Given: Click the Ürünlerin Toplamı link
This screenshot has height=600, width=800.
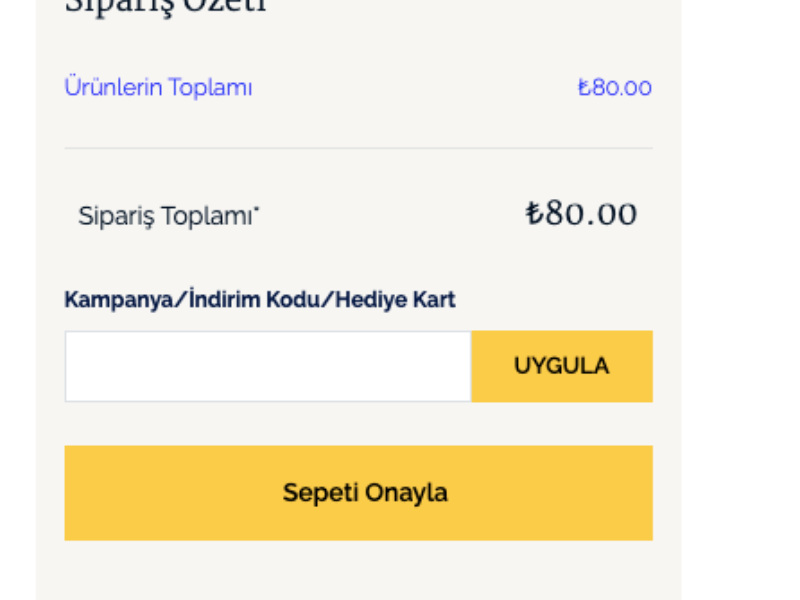Looking at the screenshot, I should [x=158, y=88].
